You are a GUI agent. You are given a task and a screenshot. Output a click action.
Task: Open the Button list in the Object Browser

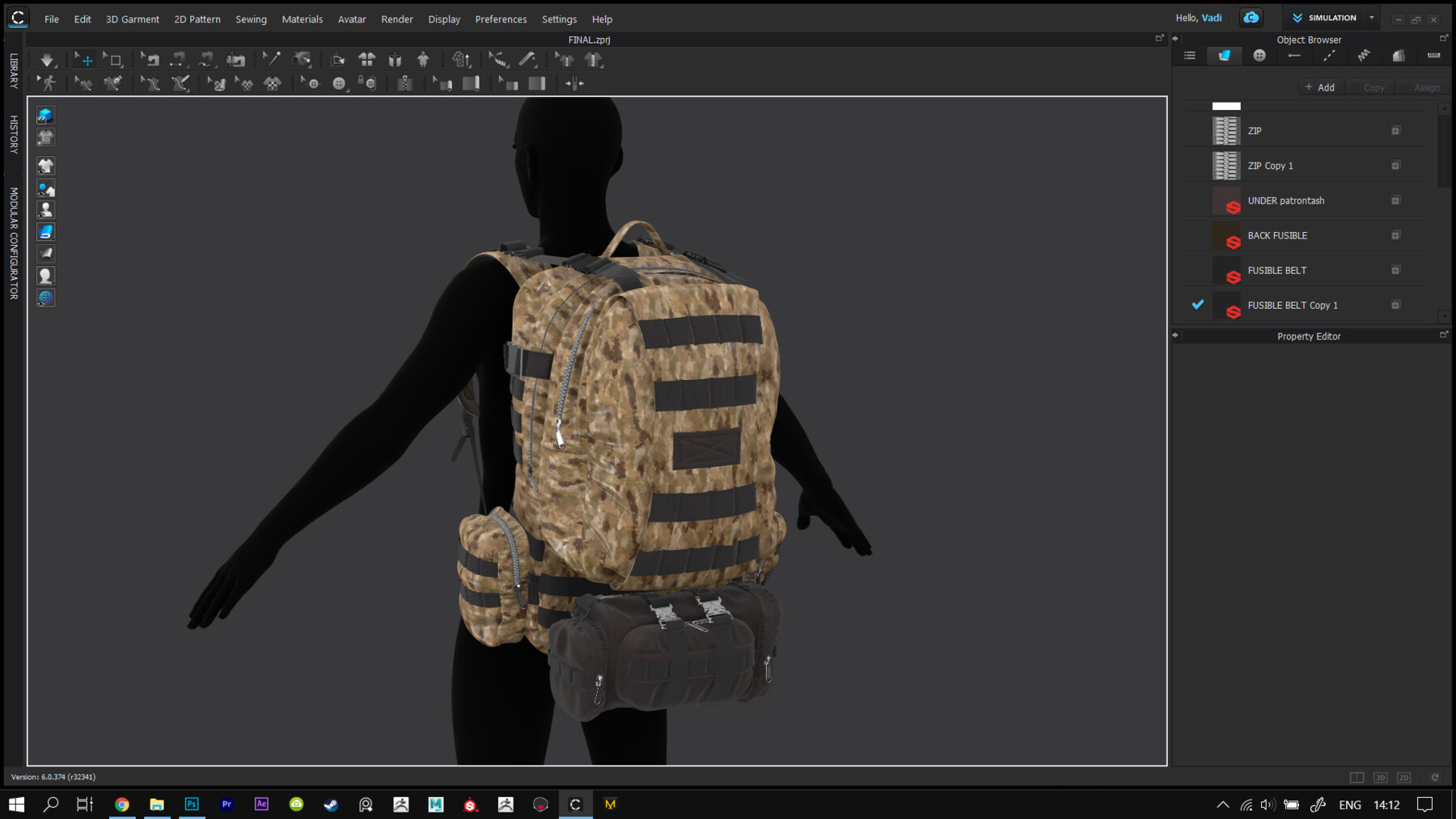point(1259,55)
